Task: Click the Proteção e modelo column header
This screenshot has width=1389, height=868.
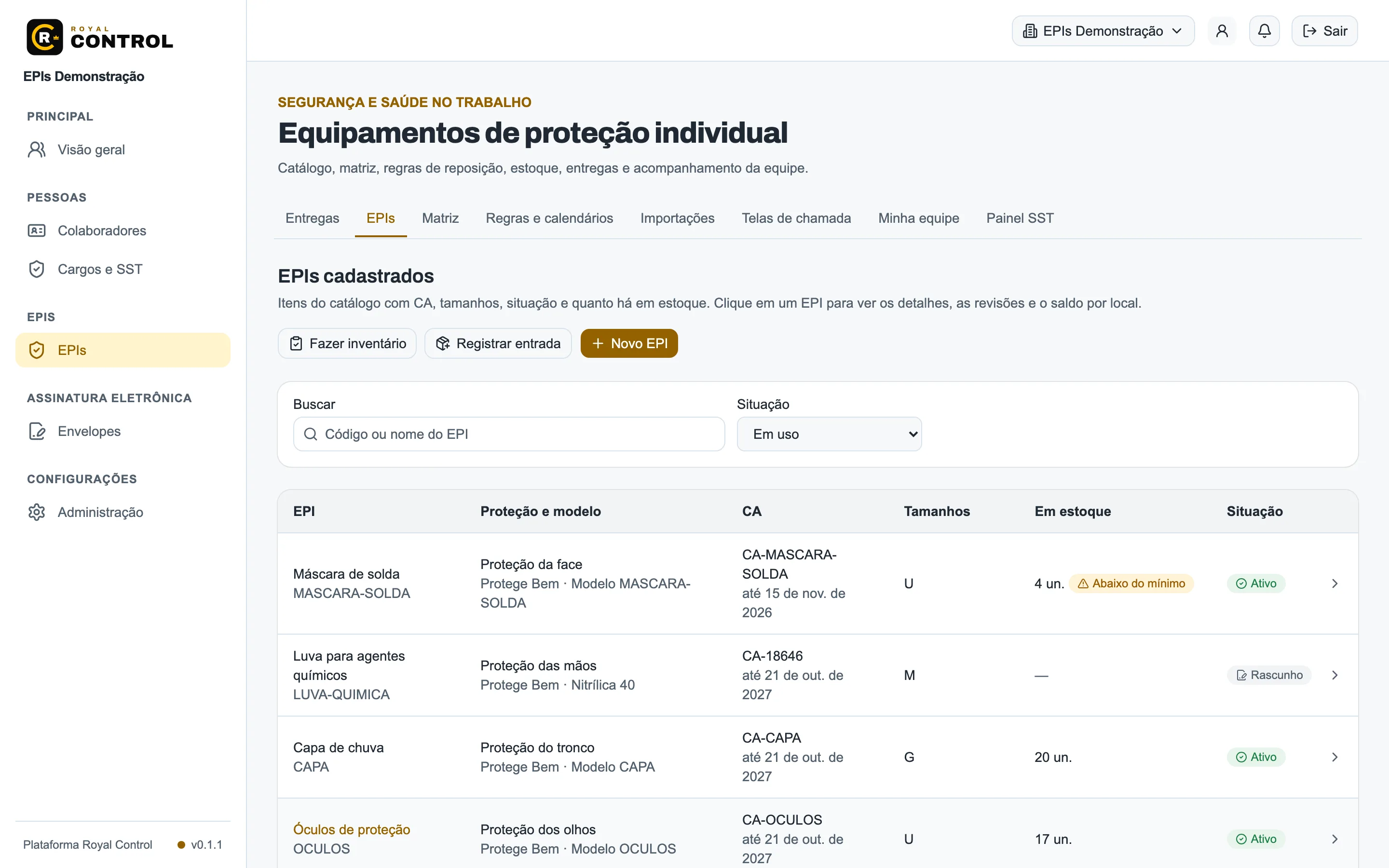Action: click(540, 511)
